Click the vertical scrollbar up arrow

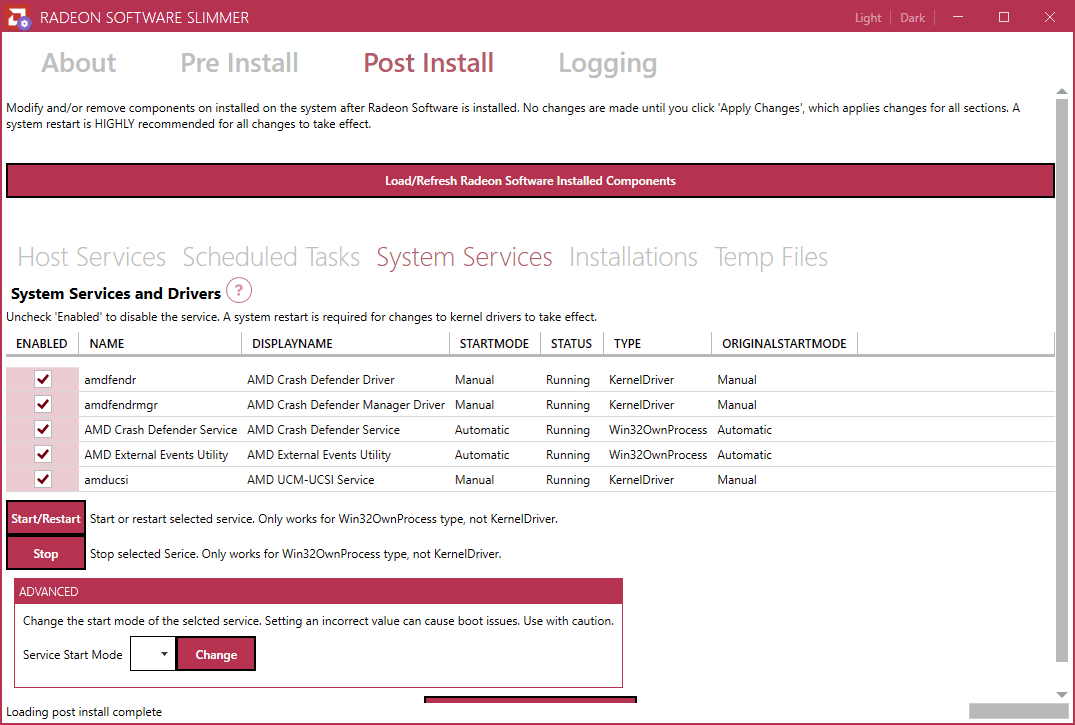coord(1061,92)
